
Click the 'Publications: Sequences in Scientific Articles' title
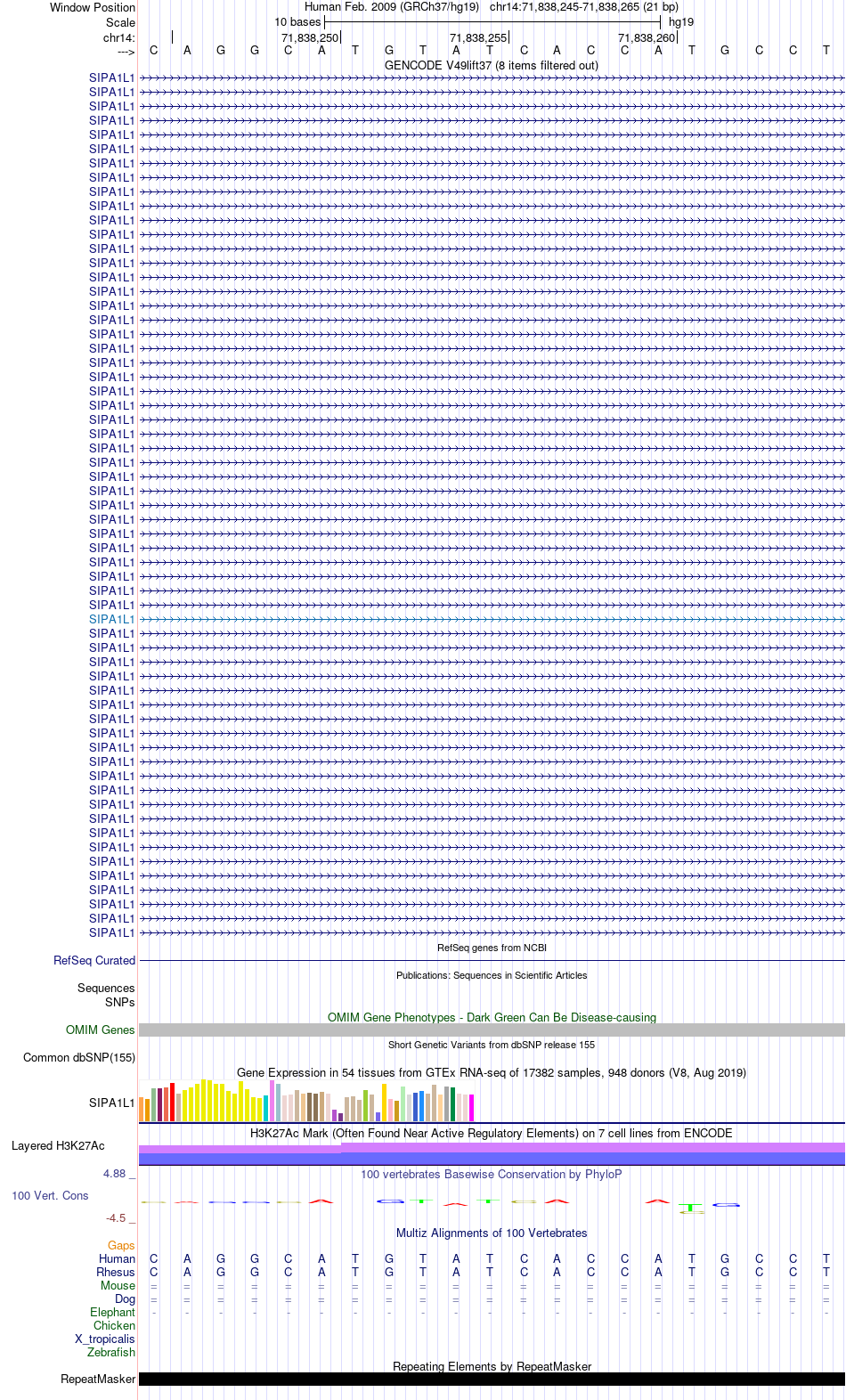(x=492, y=975)
